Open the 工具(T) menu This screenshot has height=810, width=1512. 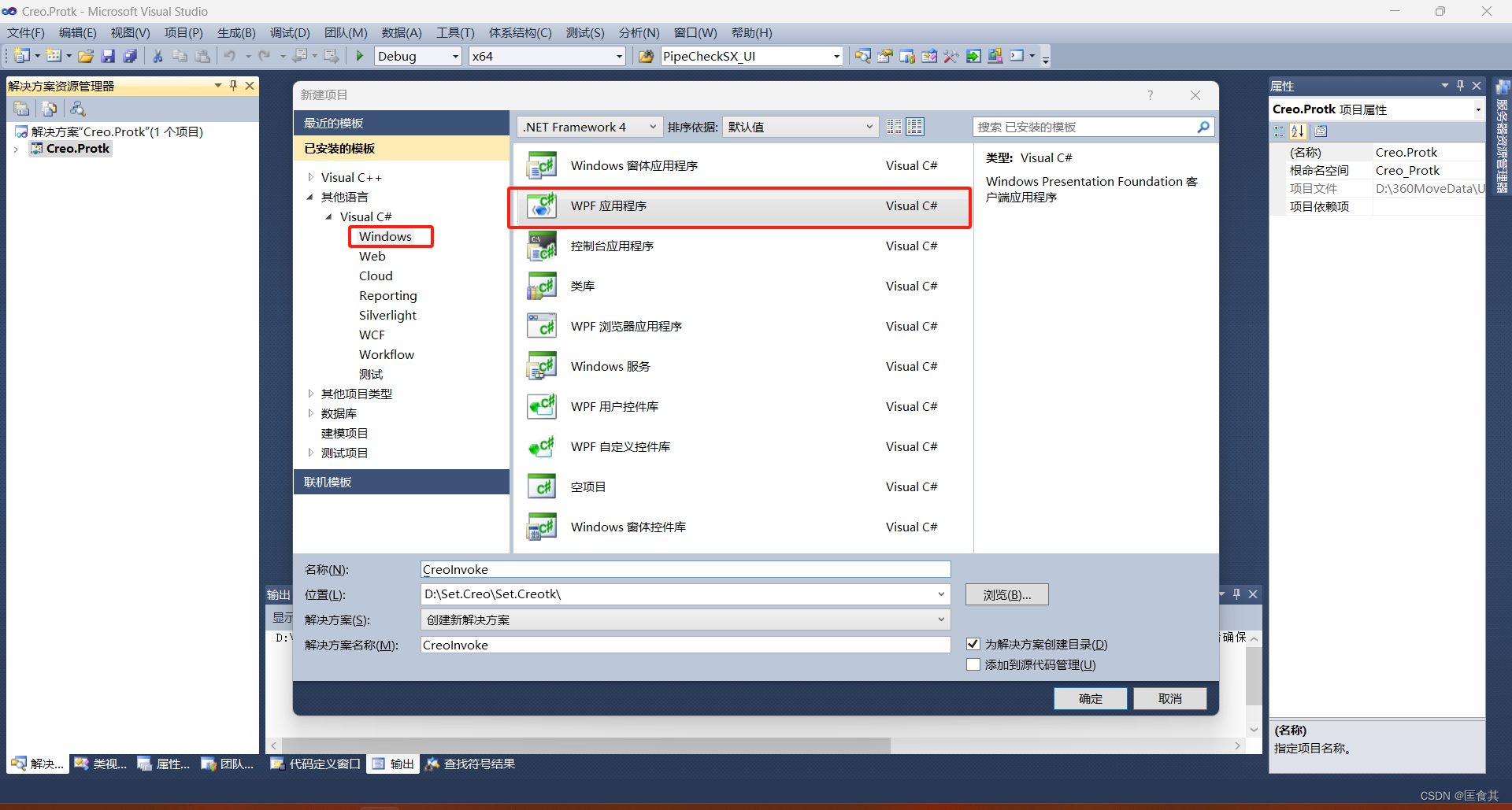455,33
